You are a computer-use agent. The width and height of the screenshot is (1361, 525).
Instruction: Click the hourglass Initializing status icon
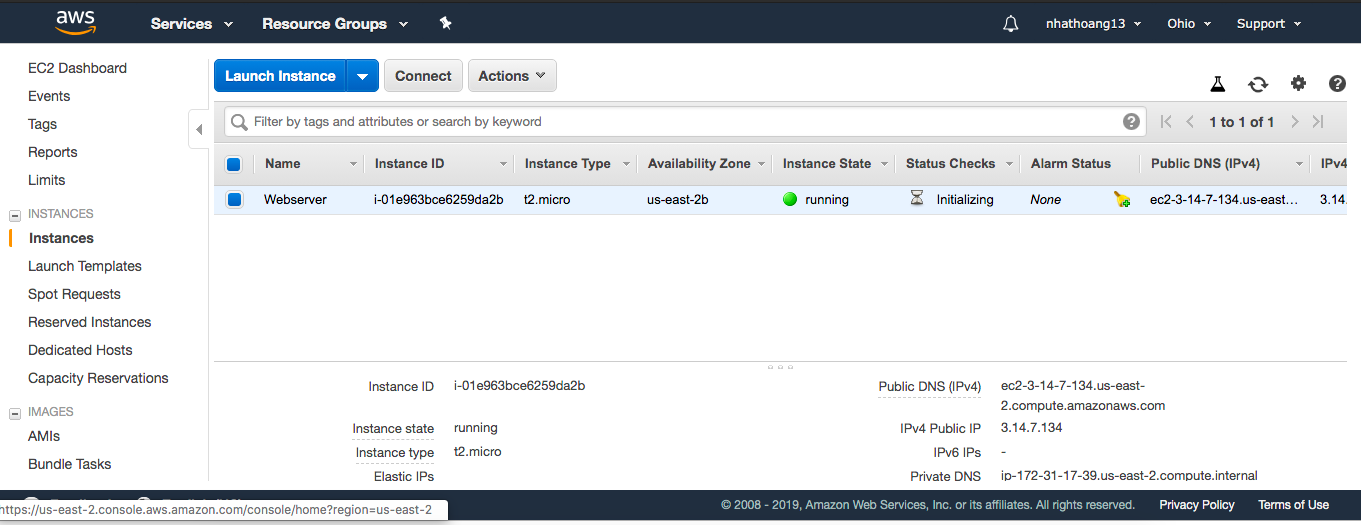click(x=917, y=199)
